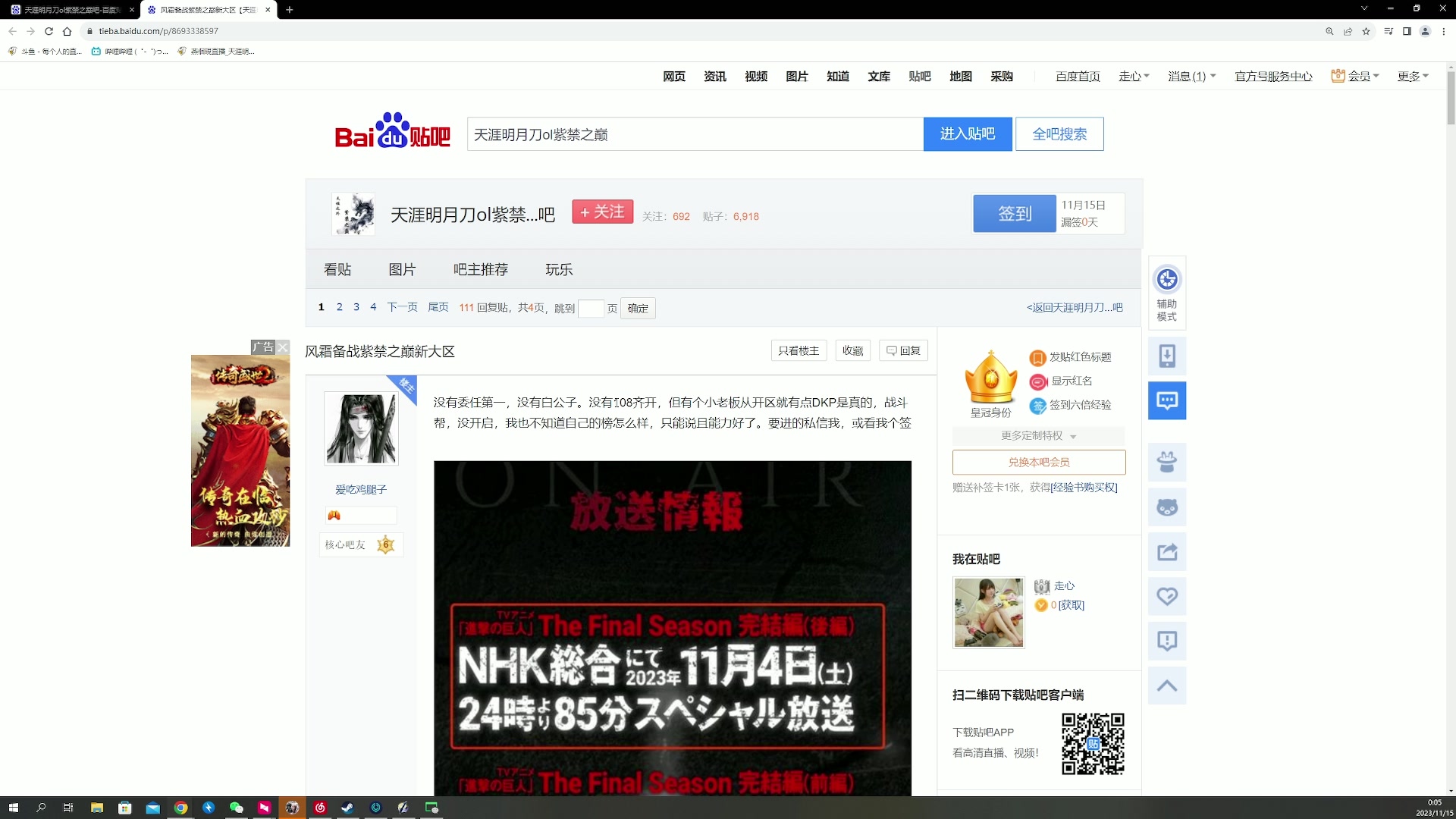This screenshot has height=819, width=1456.
Task: Click the 发贴红色标题 privilege icon
Action: tap(1037, 357)
